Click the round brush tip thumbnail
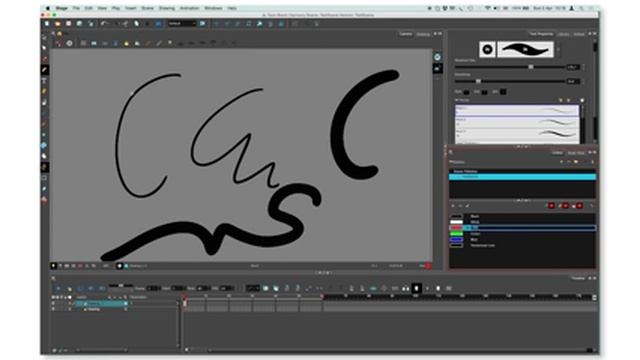 pyautogui.click(x=487, y=49)
